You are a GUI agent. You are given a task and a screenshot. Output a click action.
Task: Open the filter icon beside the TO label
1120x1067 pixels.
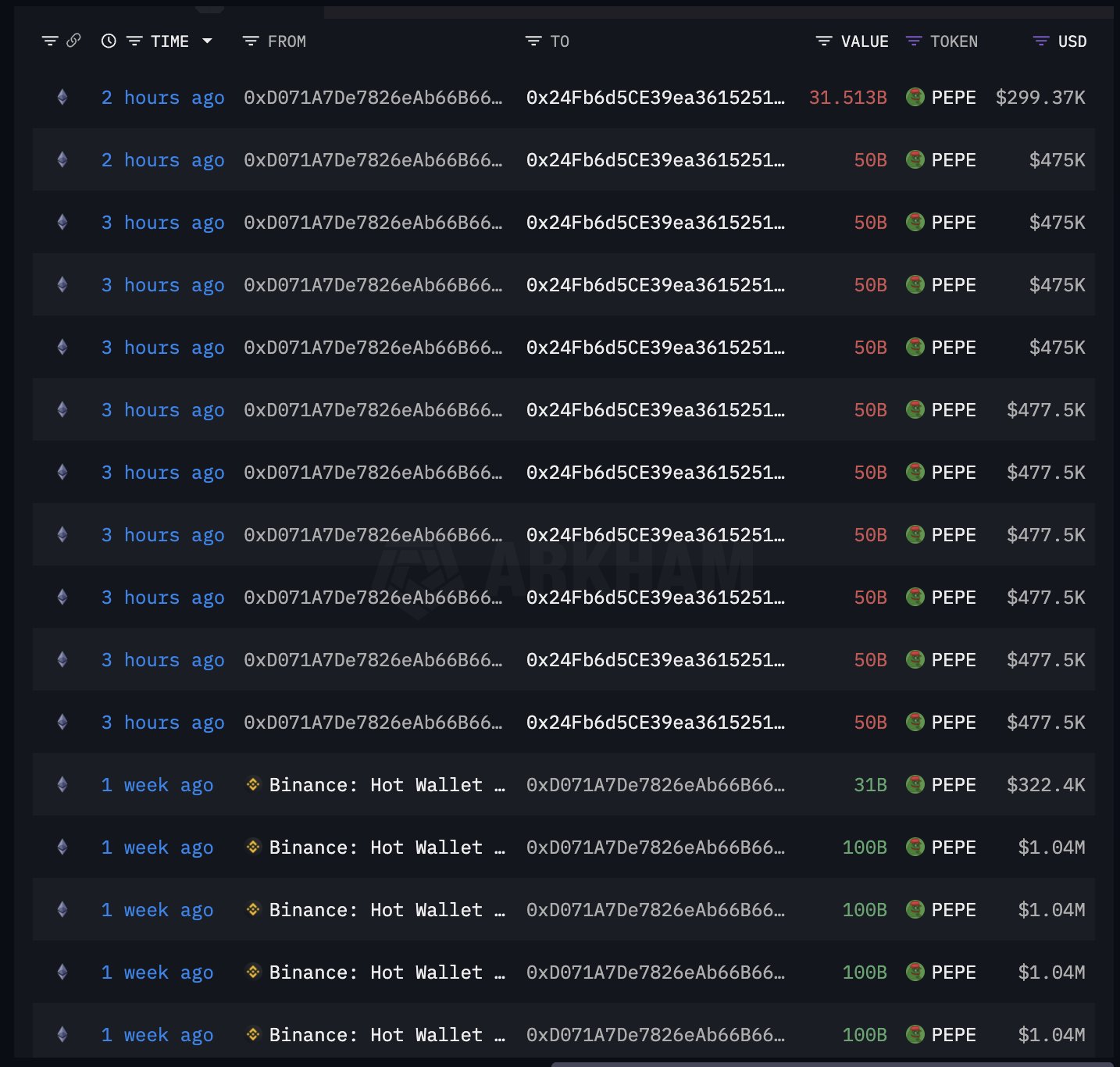click(x=533, y=41)
